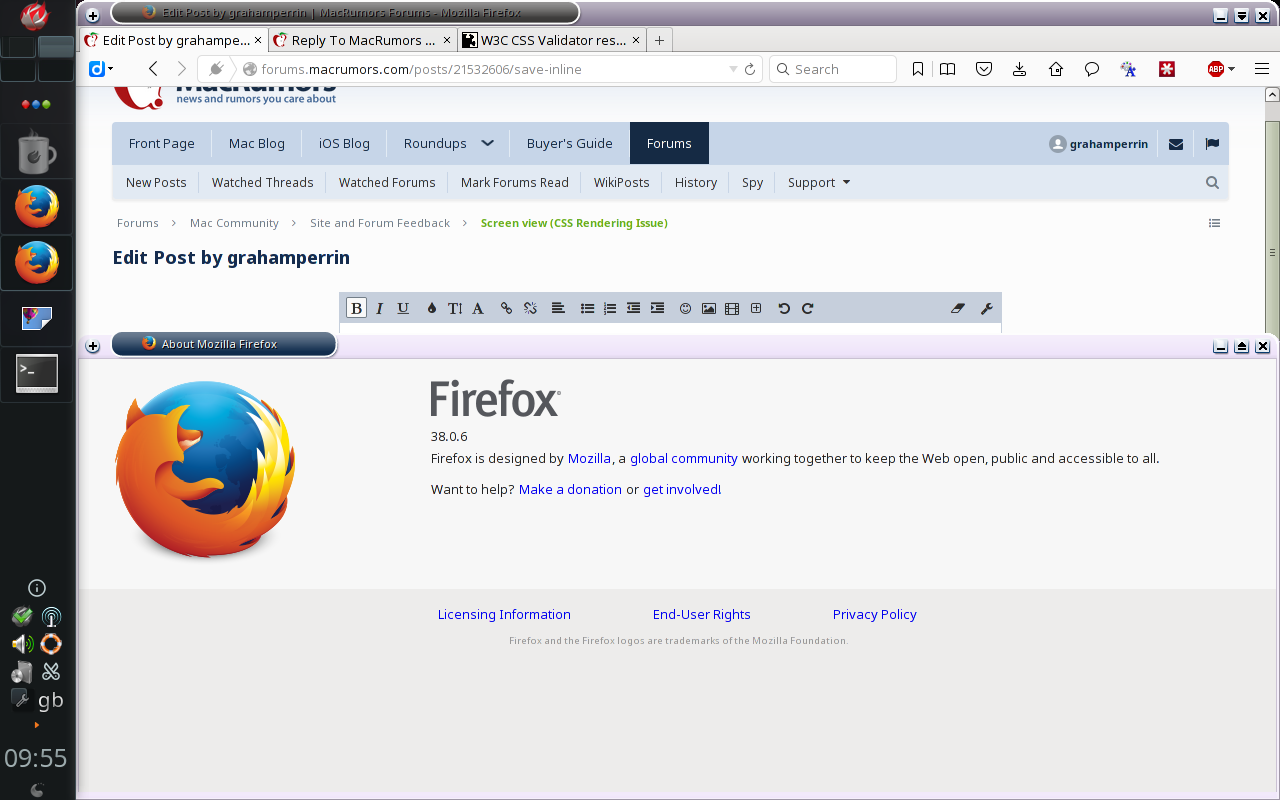Focus the Firefox search box
Viewport: 1280px width, 800px height.
click(x=833, y=69)
